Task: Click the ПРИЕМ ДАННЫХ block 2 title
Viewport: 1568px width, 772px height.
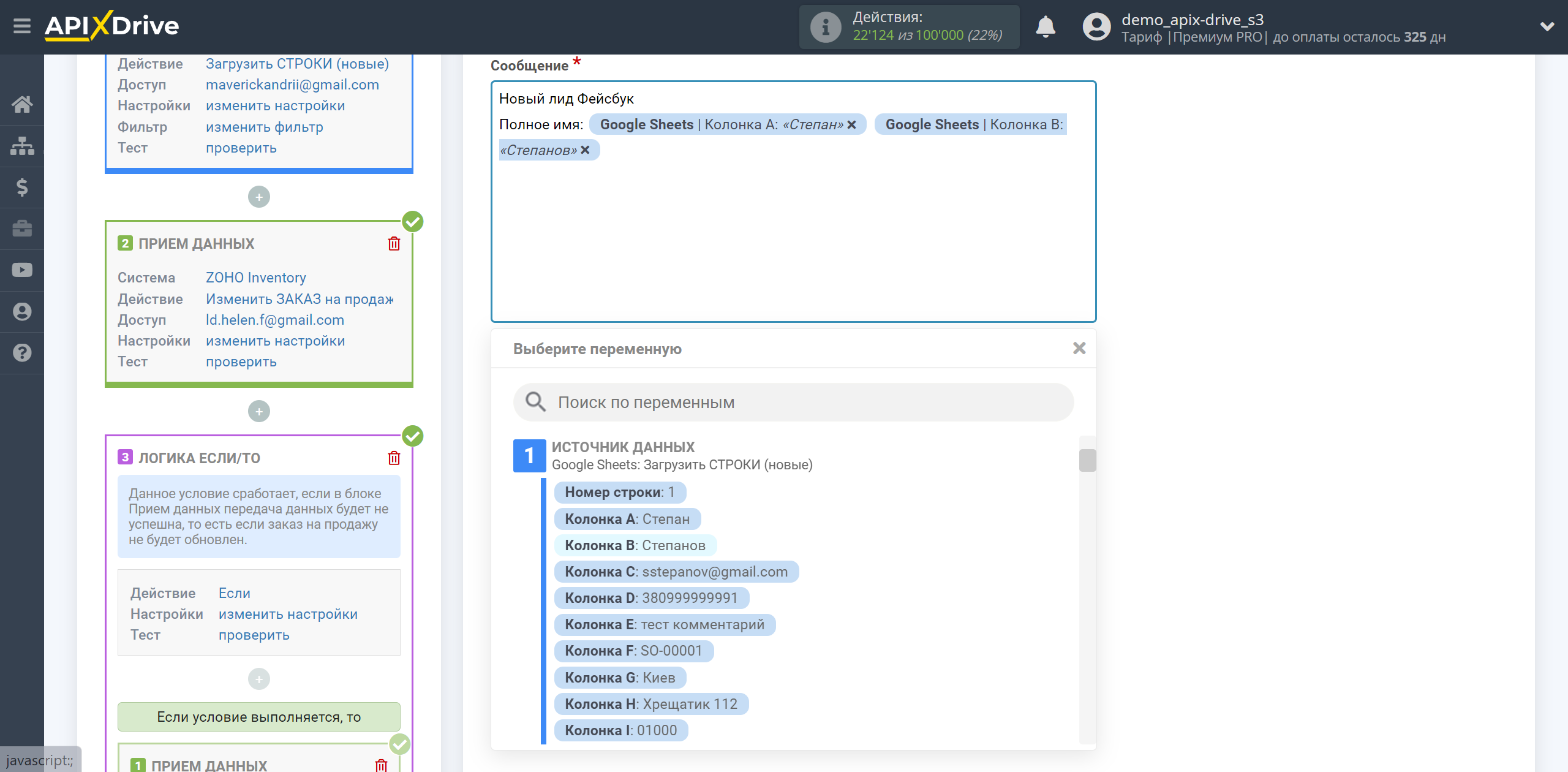Action: pyautogui.click(x=196, y=244)
